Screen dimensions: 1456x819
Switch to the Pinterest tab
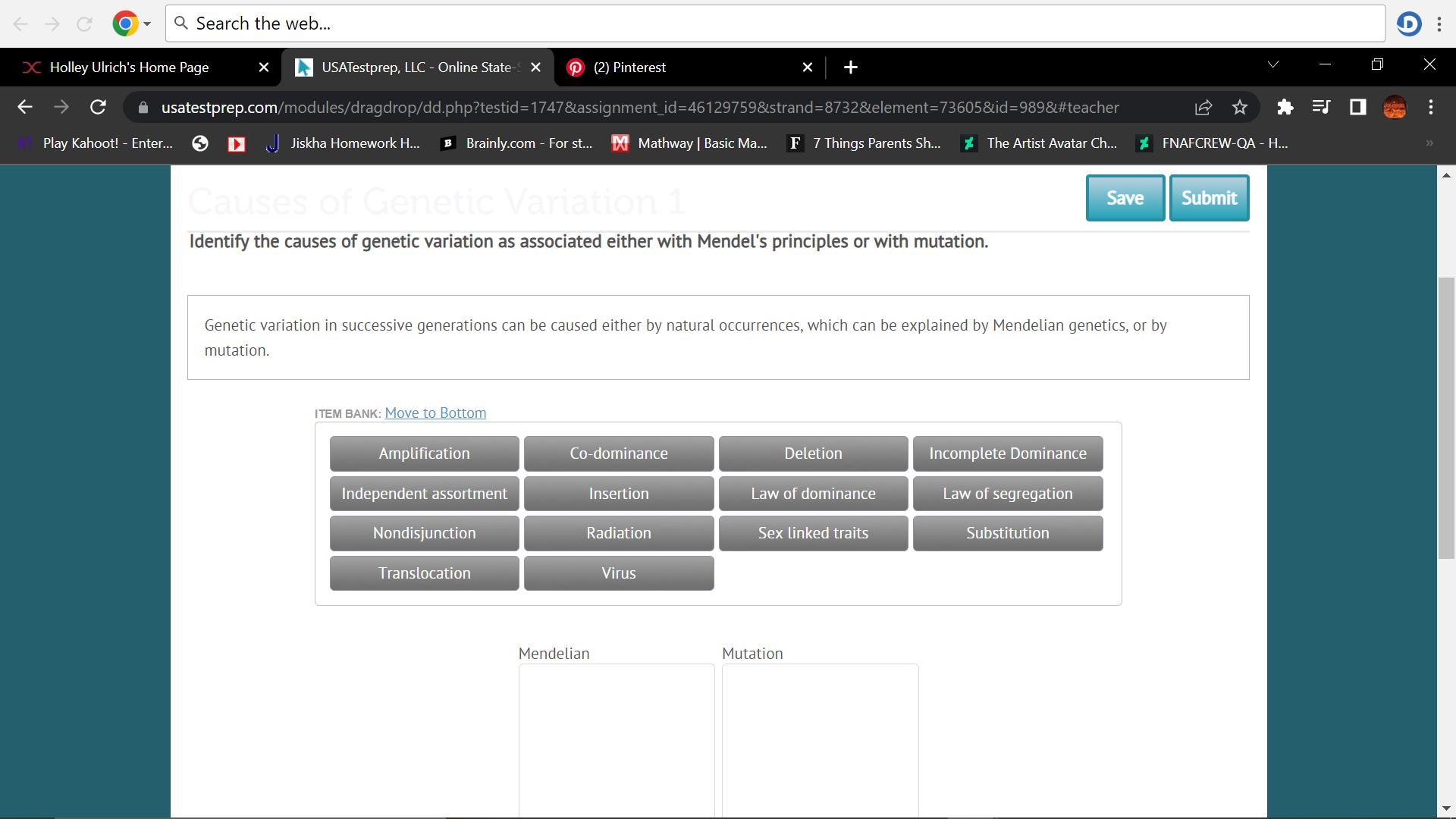point(629,67)
